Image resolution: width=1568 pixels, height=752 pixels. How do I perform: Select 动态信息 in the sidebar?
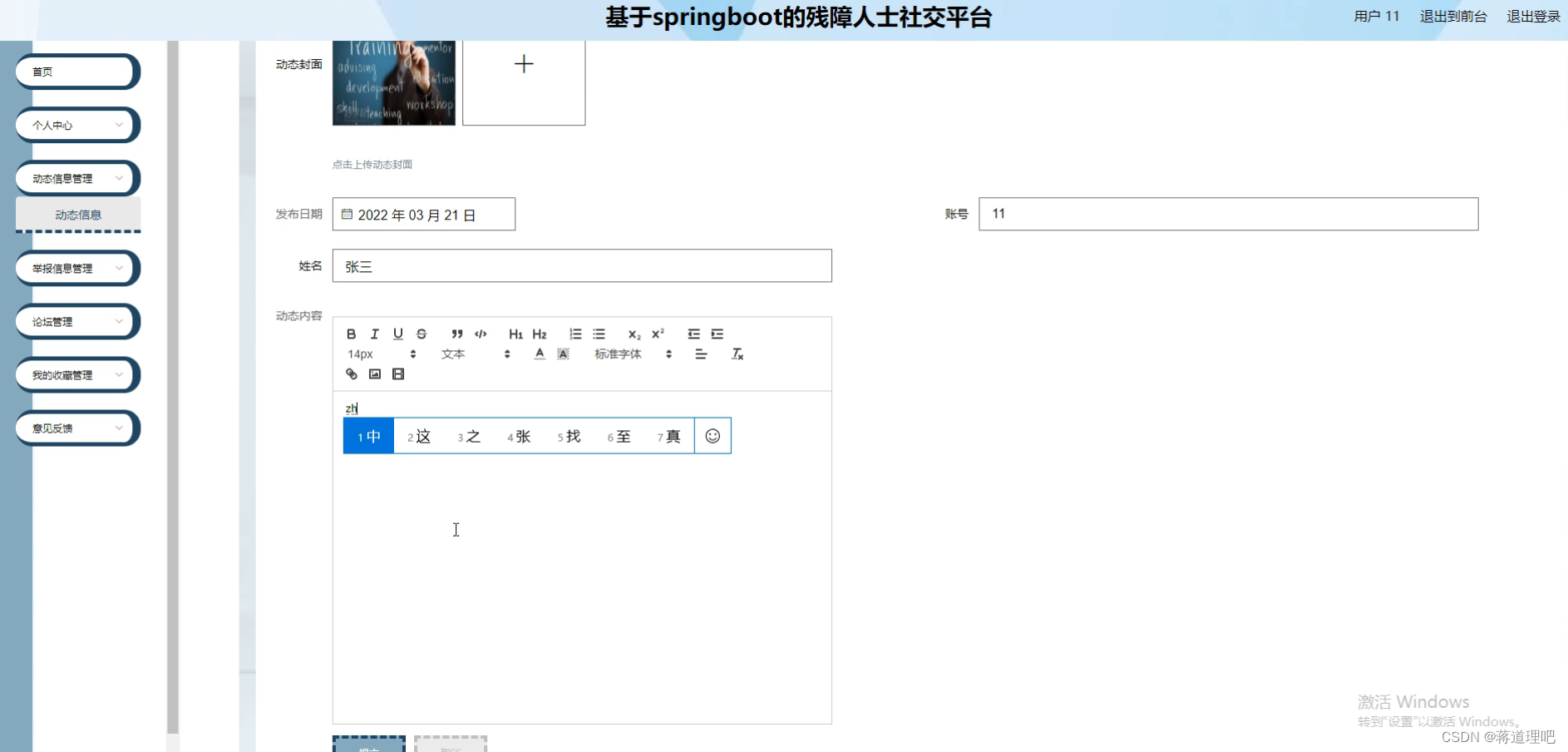76,214
